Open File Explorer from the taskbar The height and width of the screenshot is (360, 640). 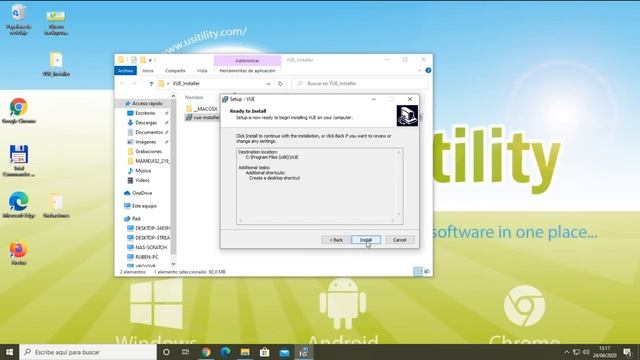(x=245, y=352)
